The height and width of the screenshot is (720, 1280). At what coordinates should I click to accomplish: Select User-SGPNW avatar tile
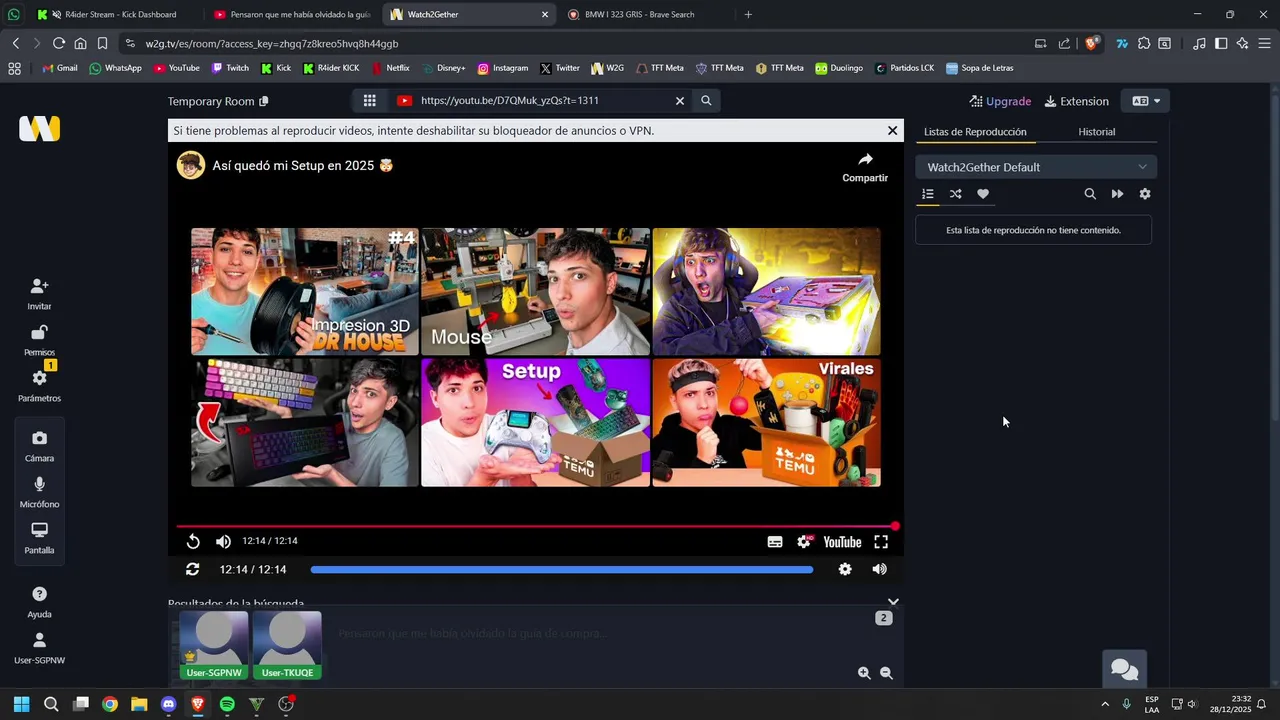[214, 646]
